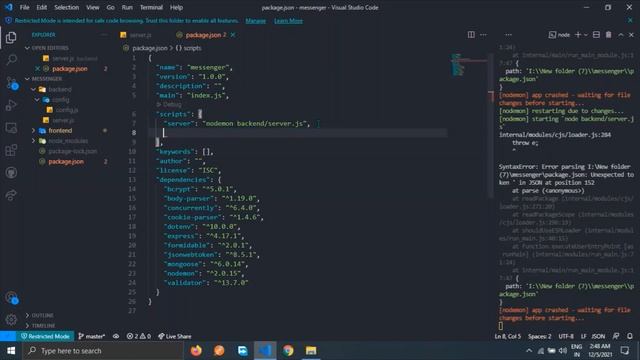Click the Manage link in banner
The height and width of the screenshot is (360, 640).
256,20
